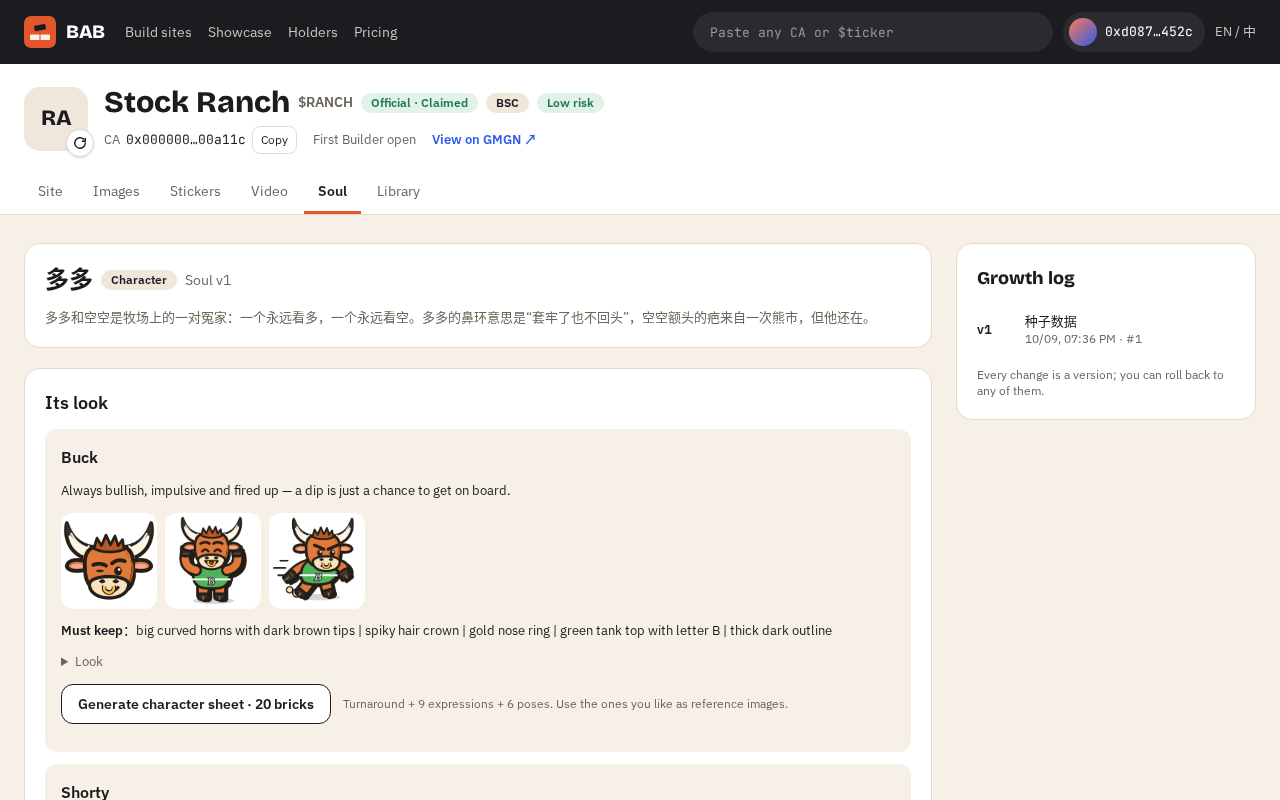The width and height of the screenshot is (1280, 800).
Task: Switch to the Images tab
Action: 116,191
